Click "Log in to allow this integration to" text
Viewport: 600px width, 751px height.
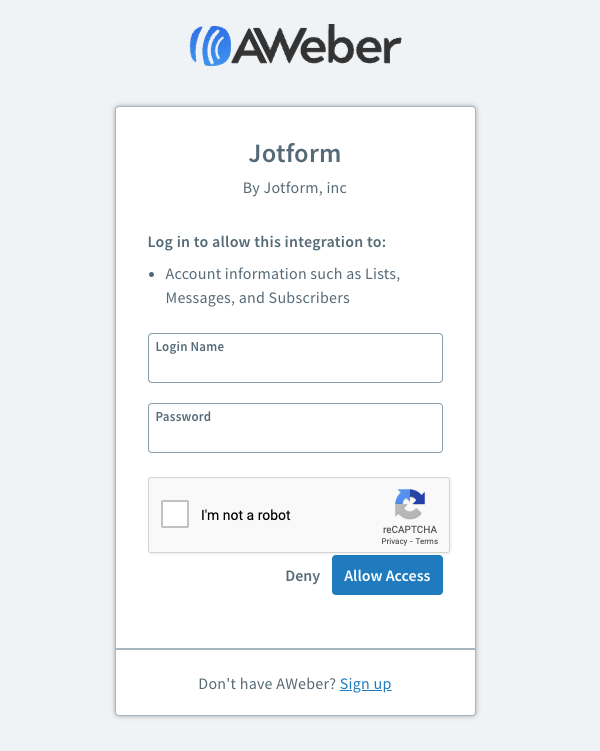[267, 242]
